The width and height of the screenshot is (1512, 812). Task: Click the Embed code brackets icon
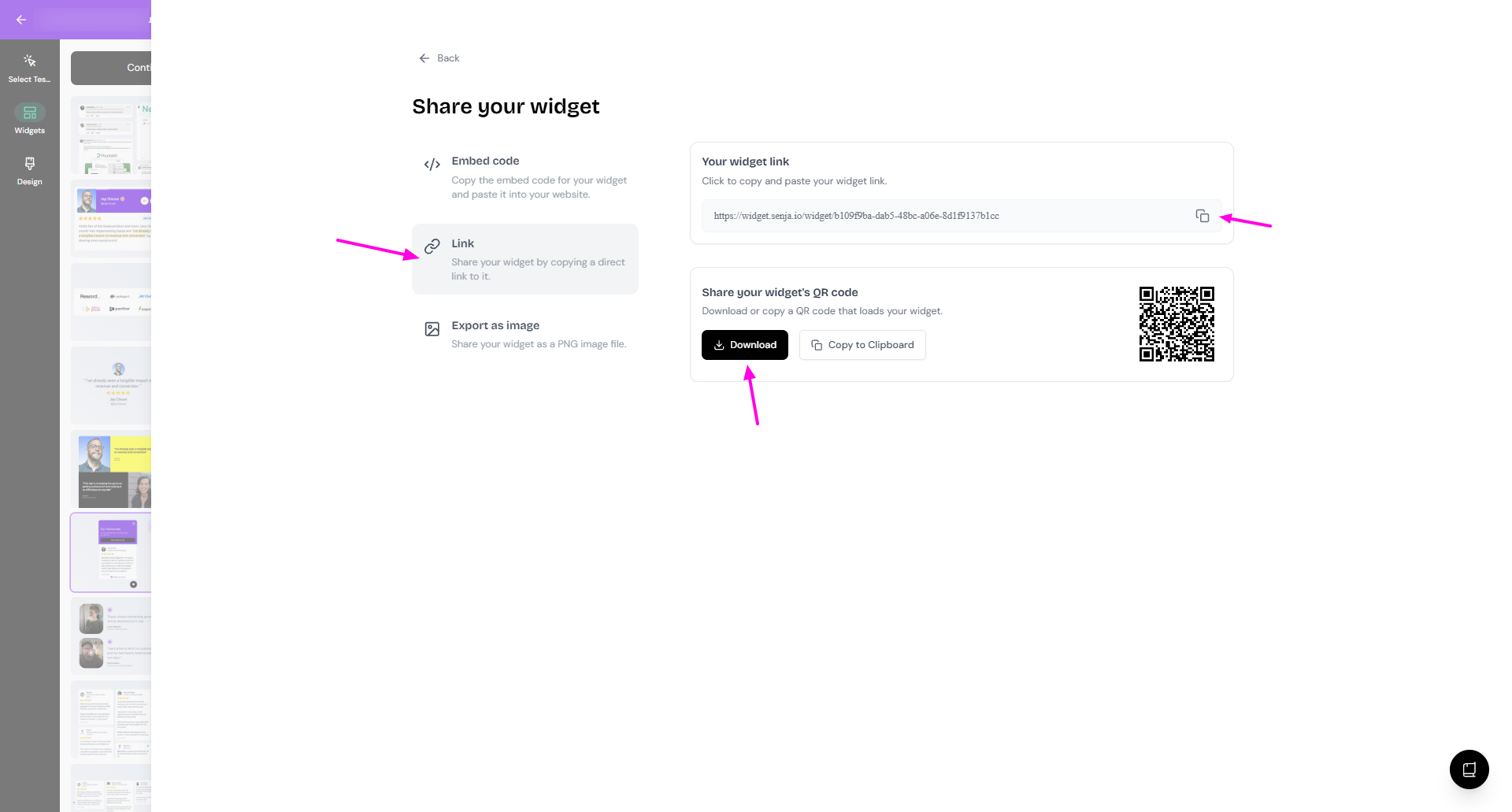(x=432, y=165)
